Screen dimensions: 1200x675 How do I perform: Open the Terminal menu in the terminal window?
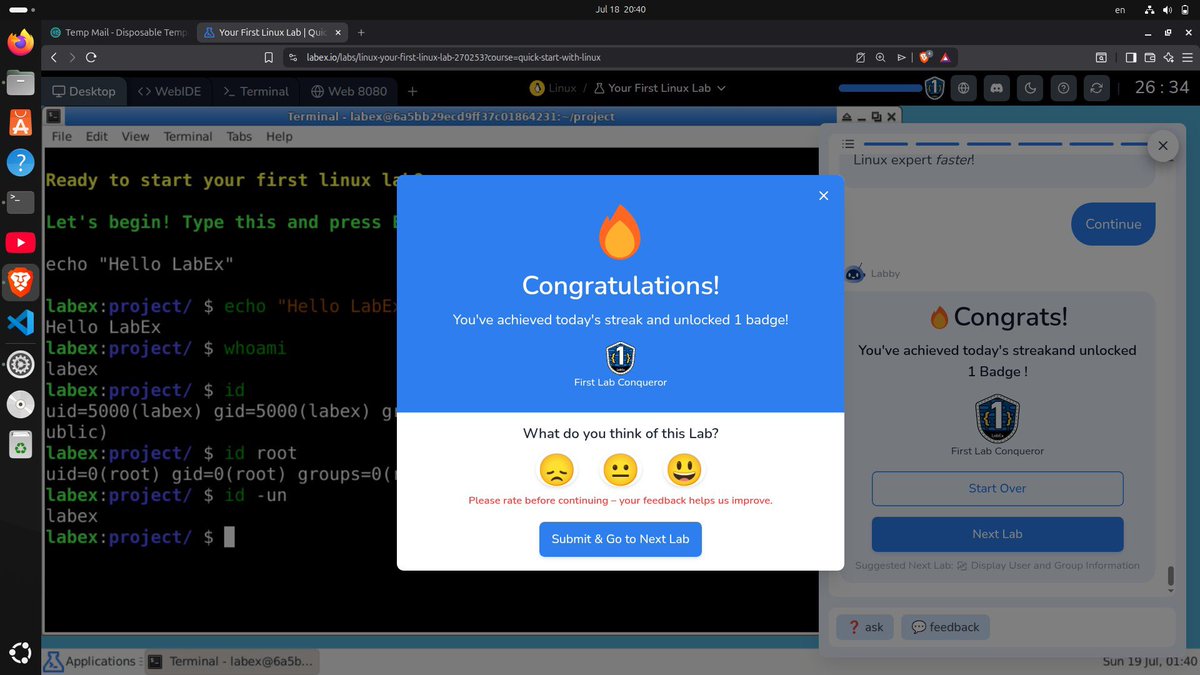click(188, 136)
